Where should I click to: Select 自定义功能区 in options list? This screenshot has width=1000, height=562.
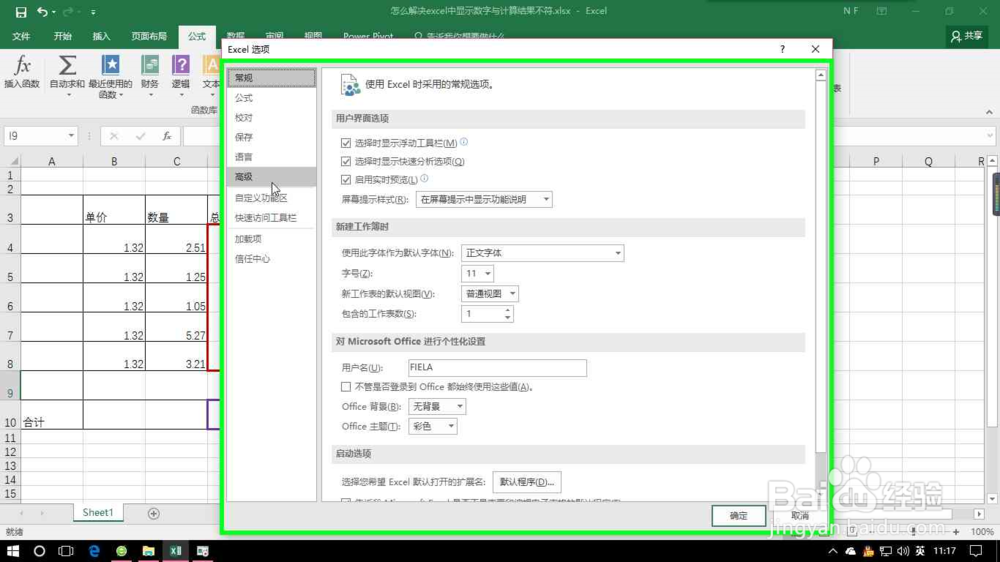[x=272, y=198]
